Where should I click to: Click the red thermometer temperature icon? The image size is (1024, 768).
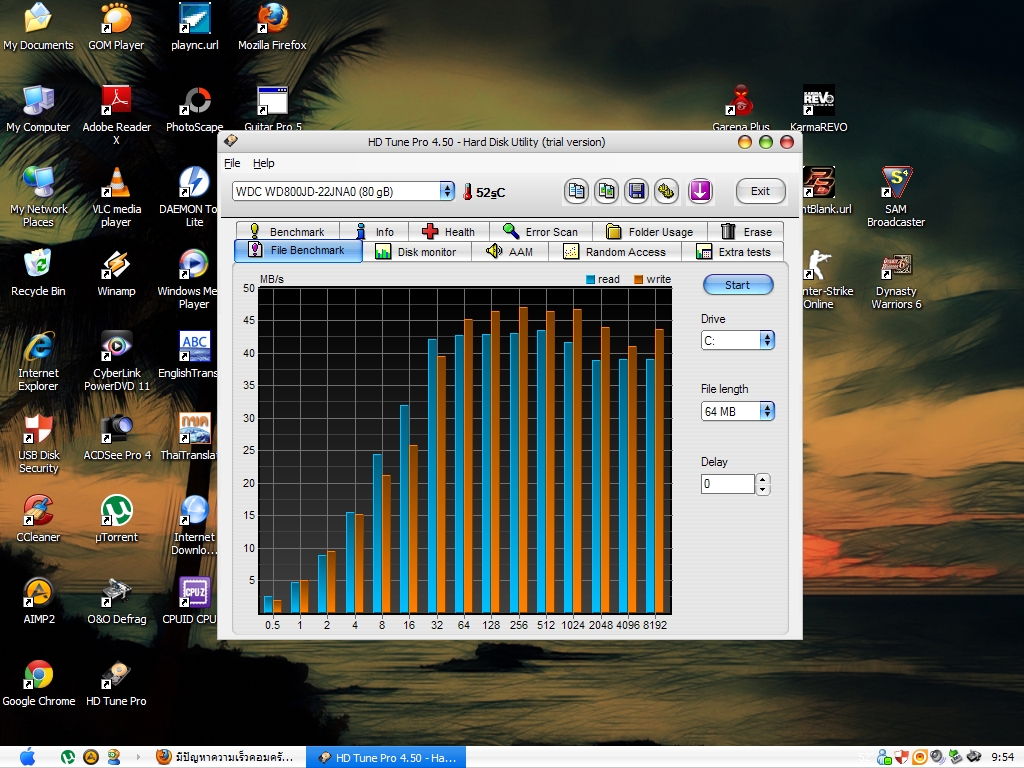466,191
